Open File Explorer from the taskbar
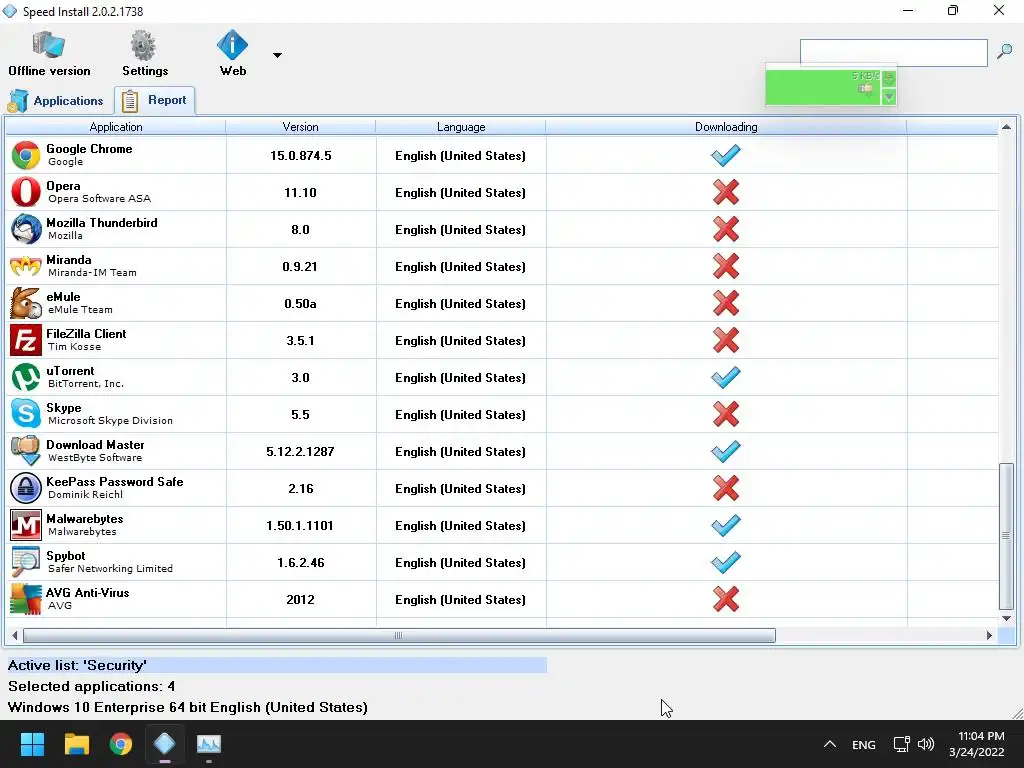Screen dimensions: 1024x768 point(76,744)
